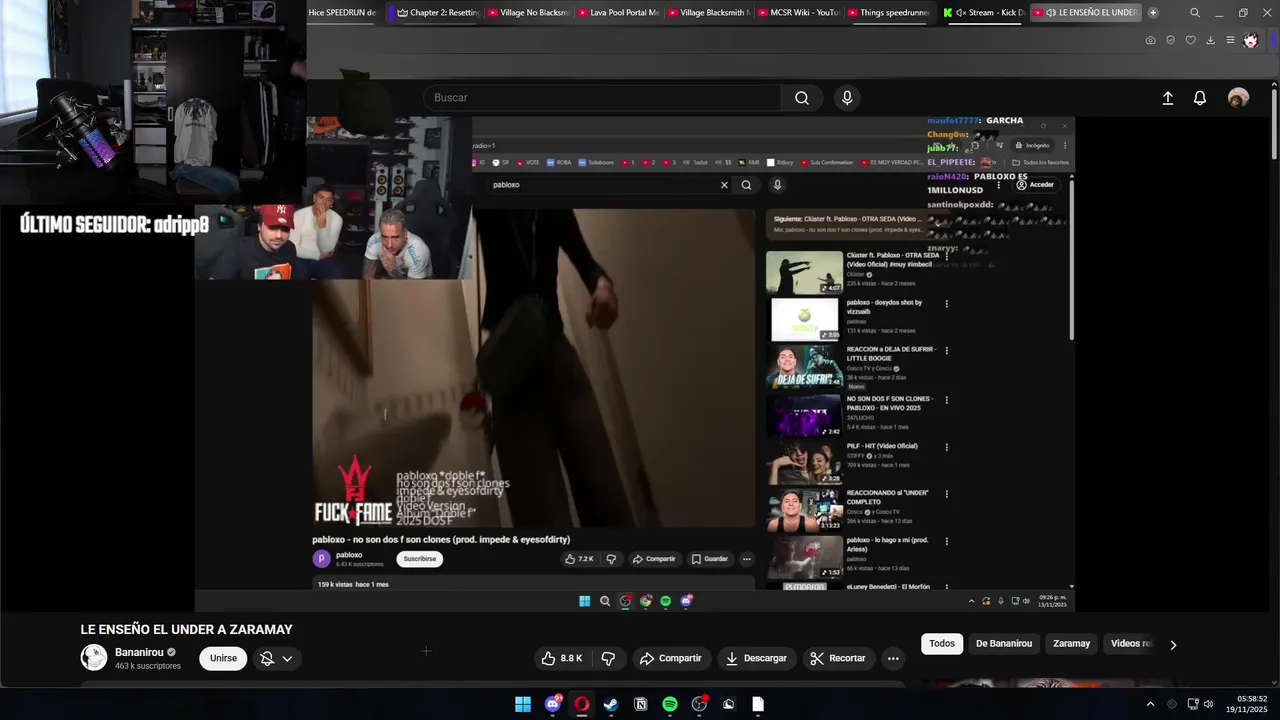The image size is (1280, 720).
Task: Open Notion from the taskbar
Action: (x=641, y=704)
